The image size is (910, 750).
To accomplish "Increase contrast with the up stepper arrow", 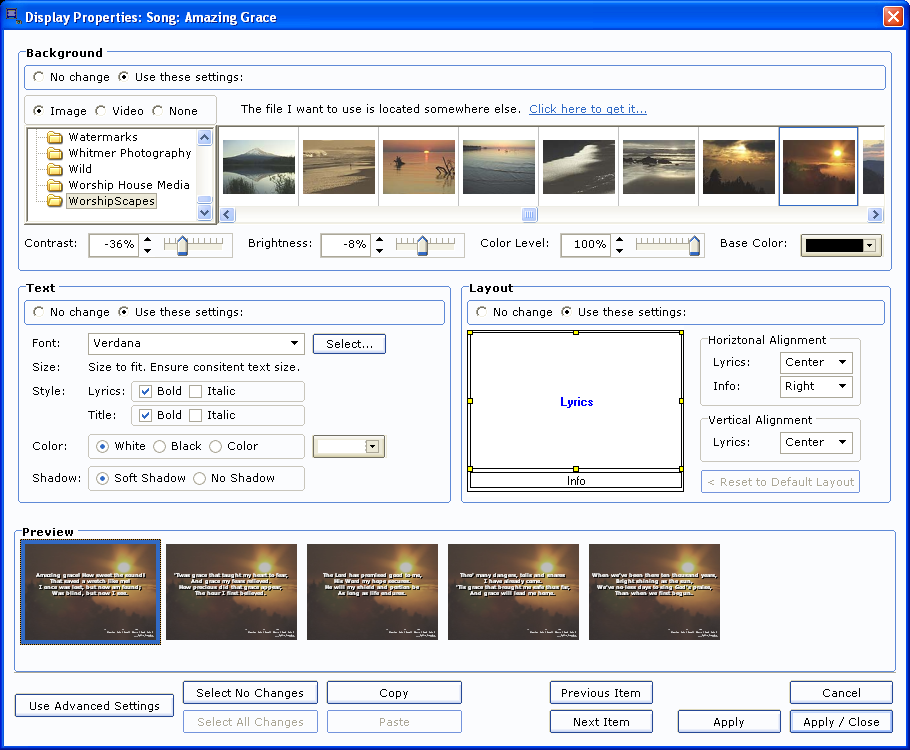I will tap(148, 239).
